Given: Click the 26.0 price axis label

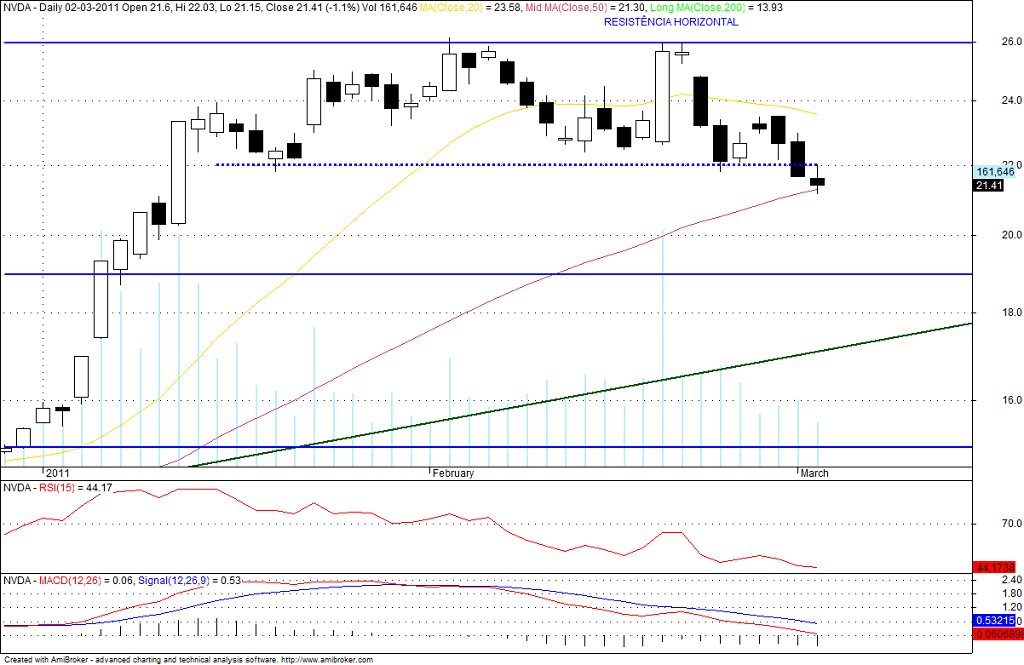Looking at the screenshot, I should (1012, 41).
